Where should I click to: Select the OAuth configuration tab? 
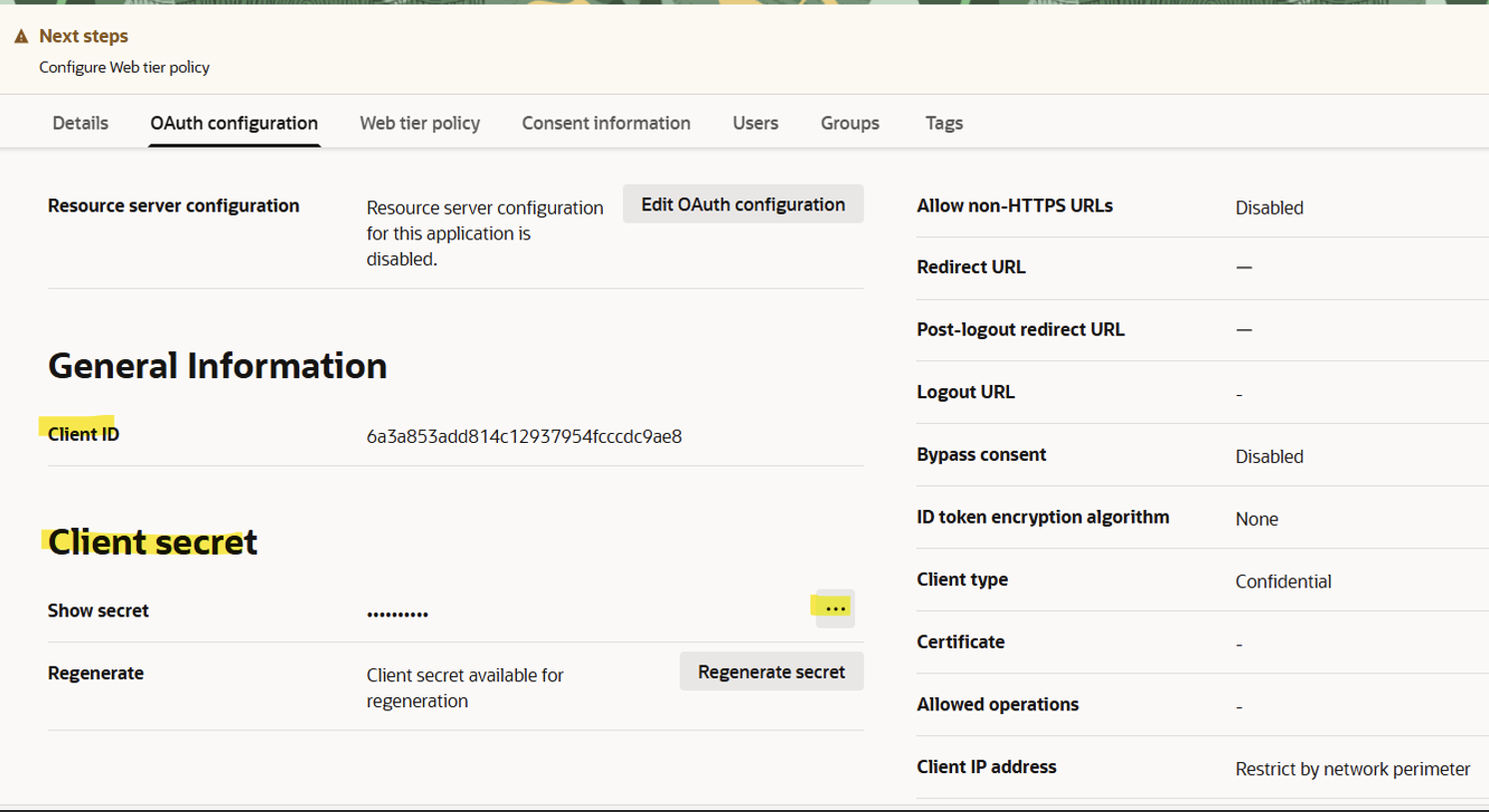[234, 123]
